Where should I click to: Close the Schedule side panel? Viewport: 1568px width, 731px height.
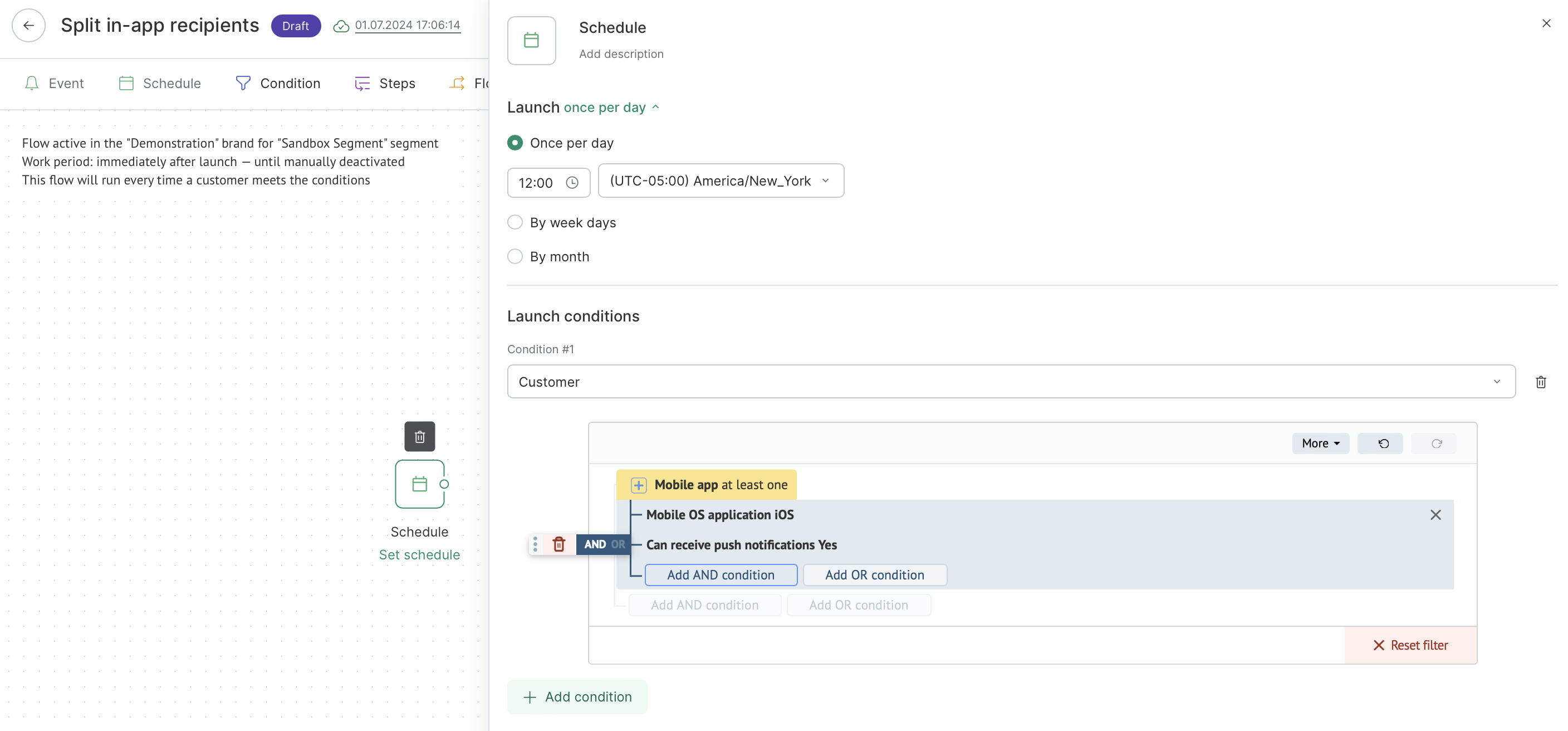(x=1547, y=23)
